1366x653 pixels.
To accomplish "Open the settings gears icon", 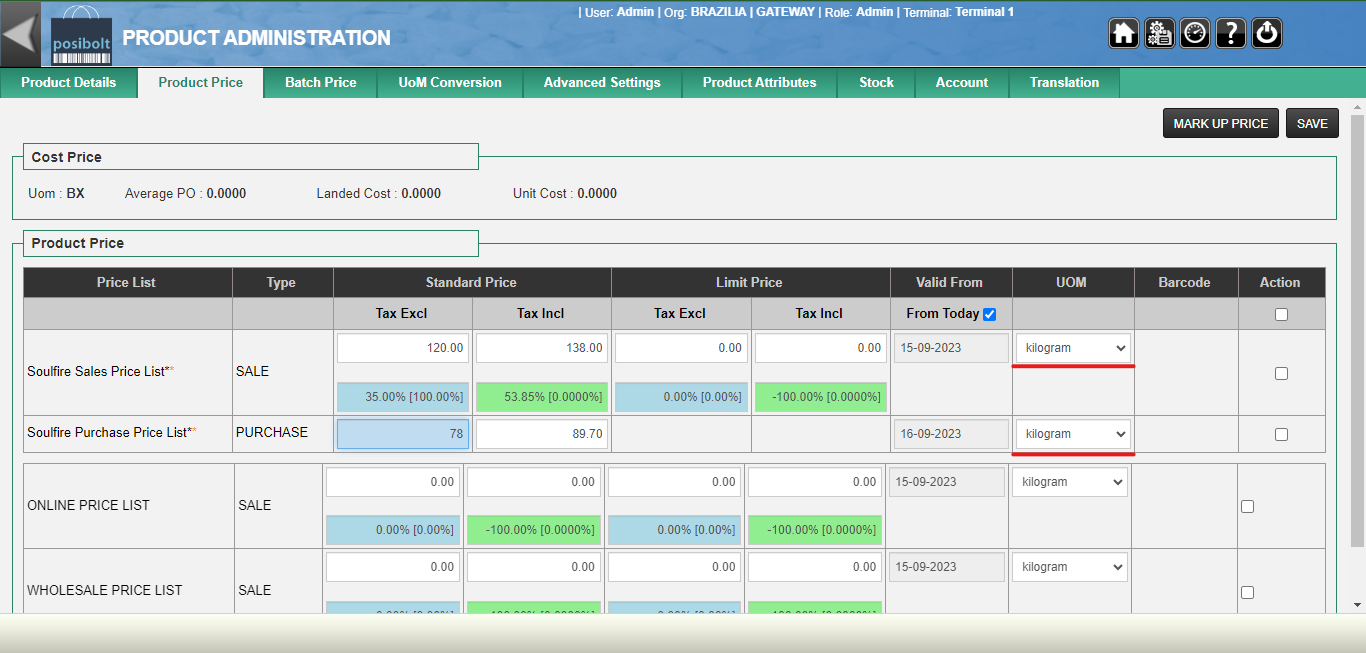I will click(1160, 33).
